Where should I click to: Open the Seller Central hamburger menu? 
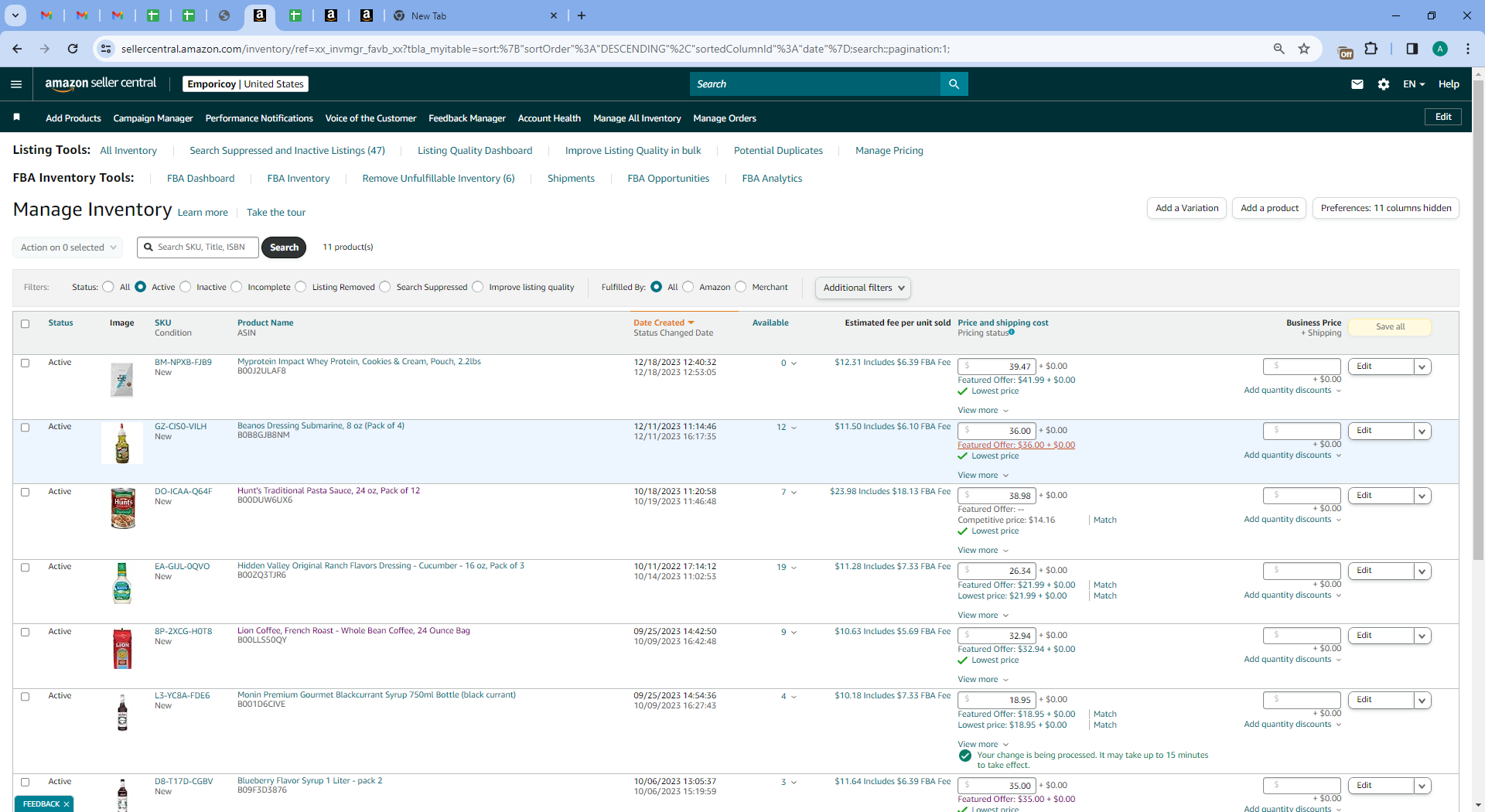(x=16, y=84)
